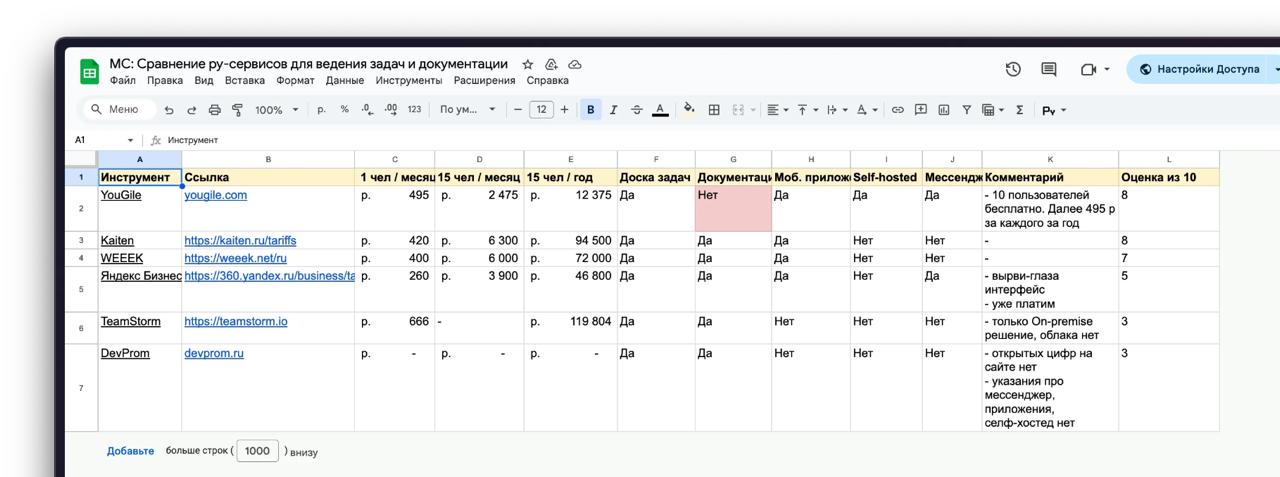Screen dimensions: 1280x477
Task: Star this spreadsheet document
Action: 528,64
